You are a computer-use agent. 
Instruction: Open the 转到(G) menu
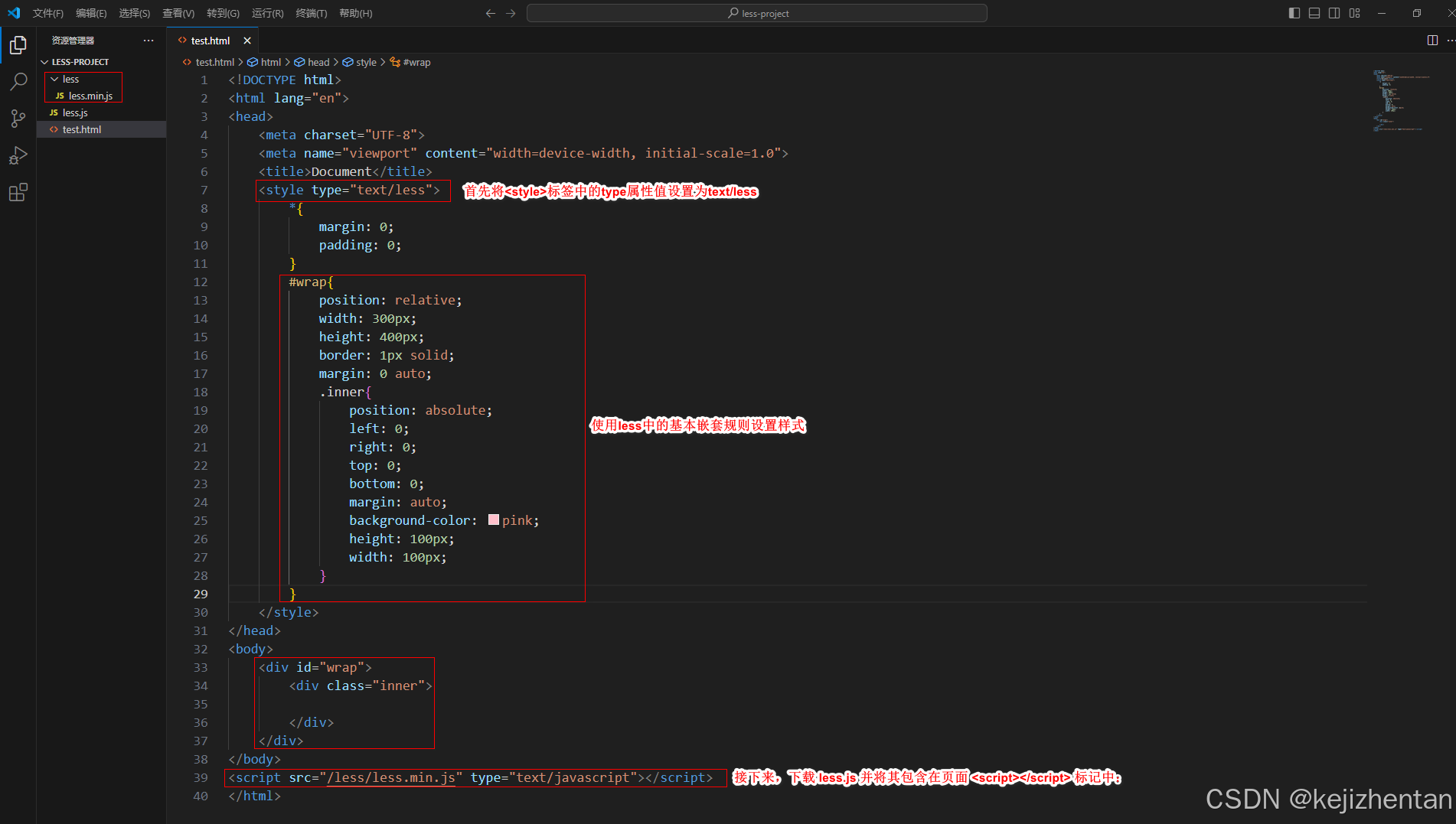point(223,13)
